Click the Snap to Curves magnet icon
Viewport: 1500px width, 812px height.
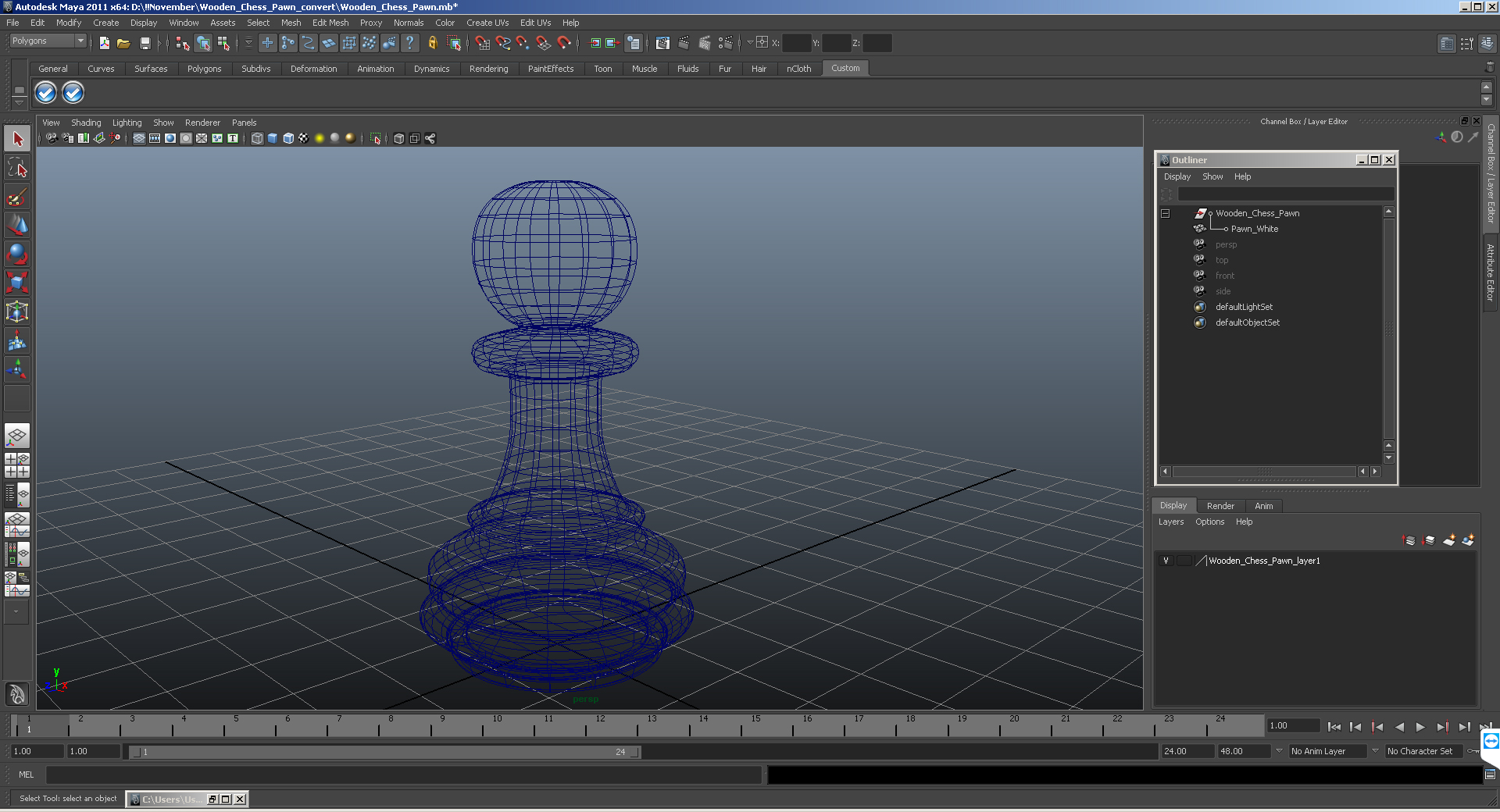(x=503, y=43)
